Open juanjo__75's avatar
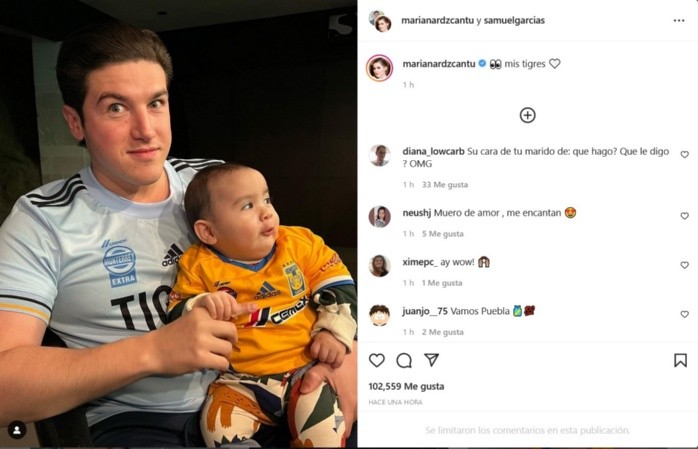Viewport: 698px width, 449px height. pos(380,315)
